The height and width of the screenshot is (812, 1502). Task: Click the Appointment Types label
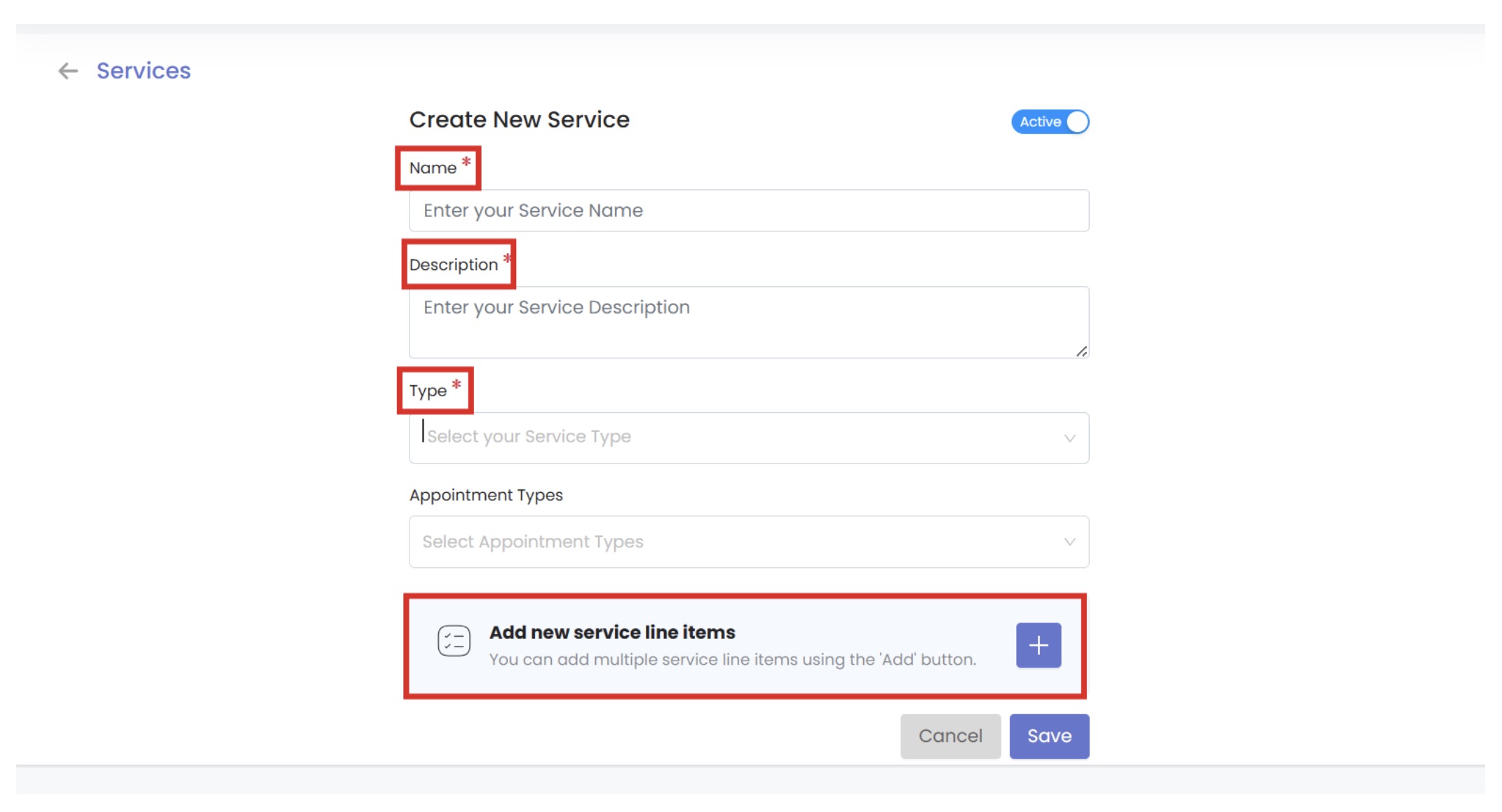click(x=486, y=495)
